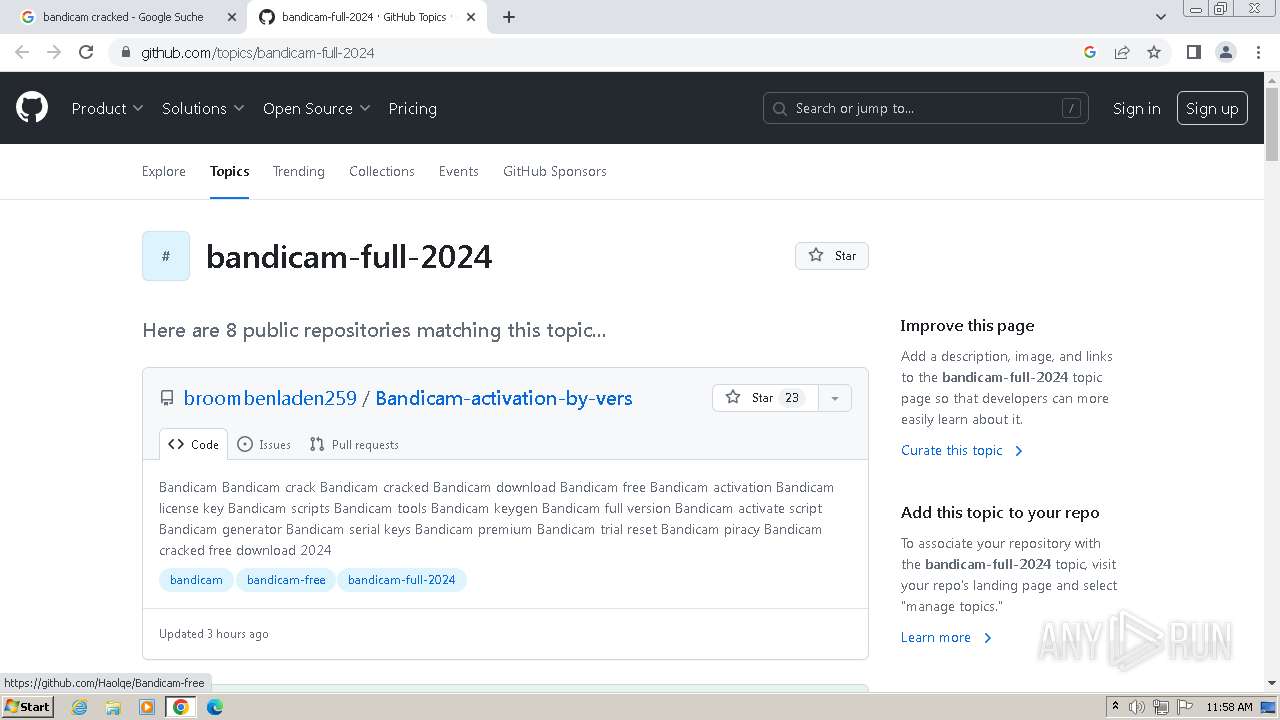Click the taskbar clock showing 11:58 AM

click(1229, 707)
